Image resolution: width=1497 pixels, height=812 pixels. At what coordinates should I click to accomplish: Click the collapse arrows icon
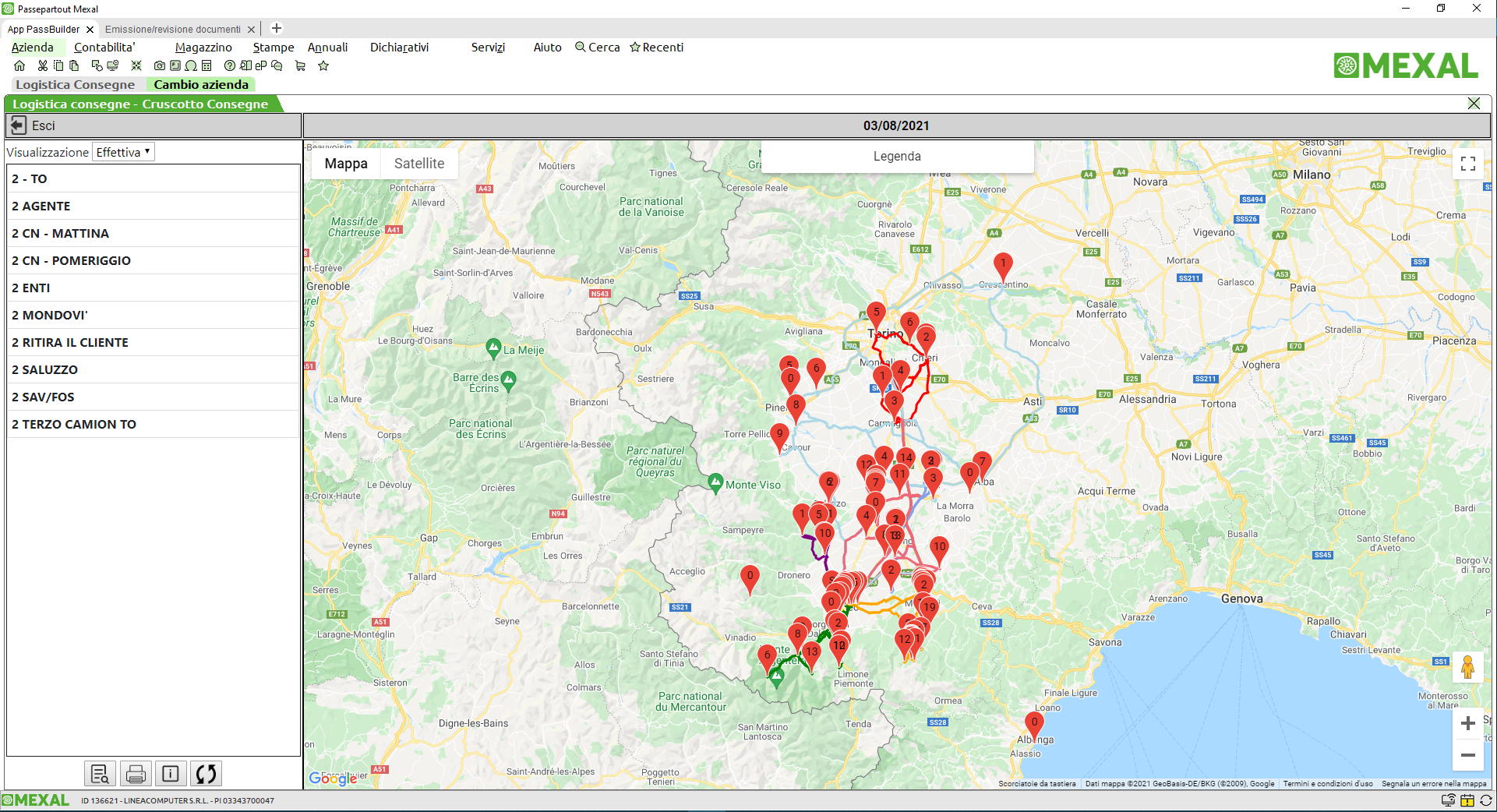click(136, 66)
